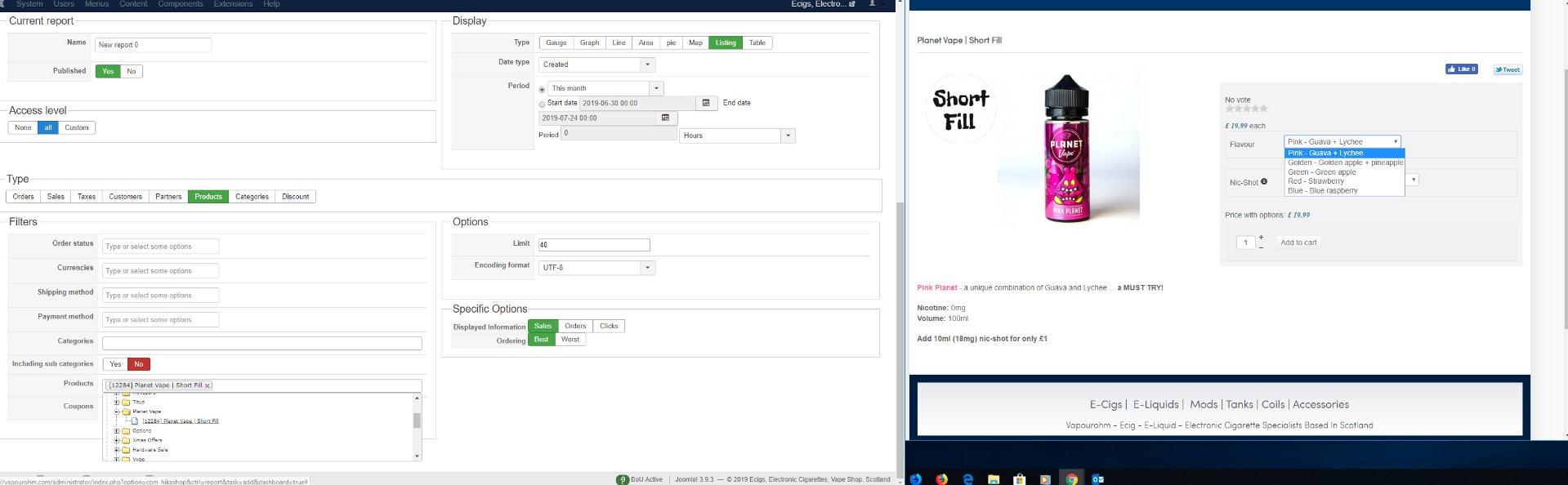Open File Explorer from the taskbar
The width and height of the screenshot is (1568, 485).
point(994,479)
